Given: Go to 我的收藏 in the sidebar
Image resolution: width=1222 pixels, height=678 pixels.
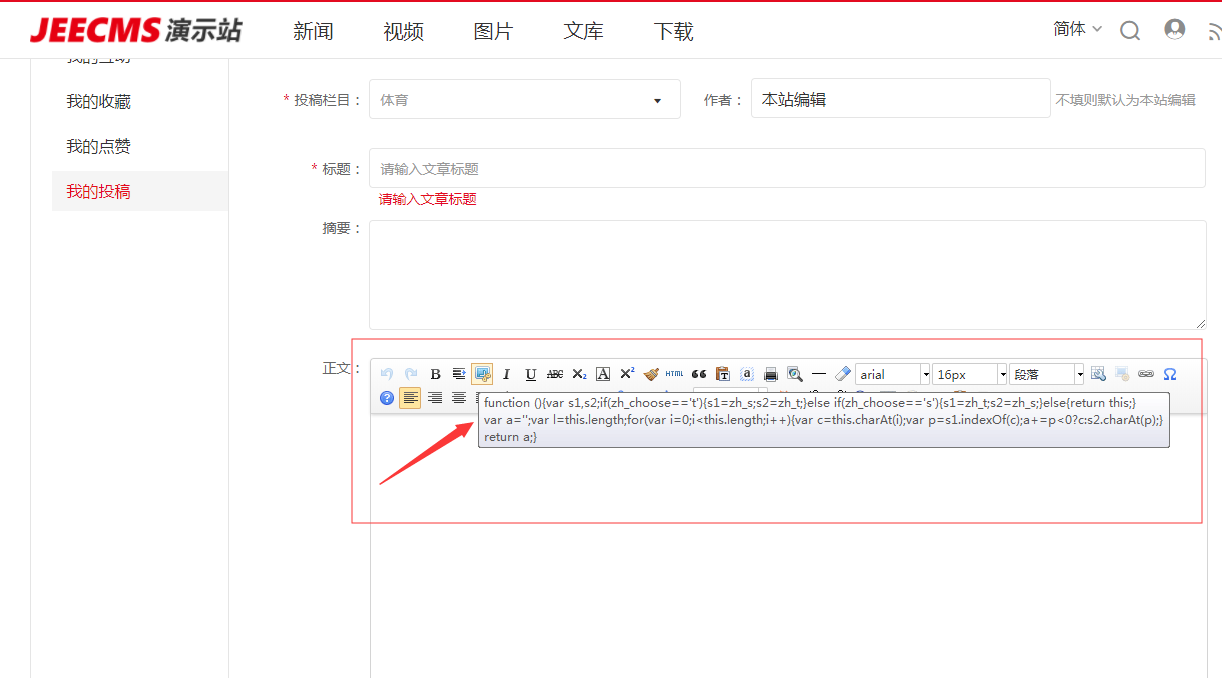Looking at the screenshot, I should [x=98, y=101].
